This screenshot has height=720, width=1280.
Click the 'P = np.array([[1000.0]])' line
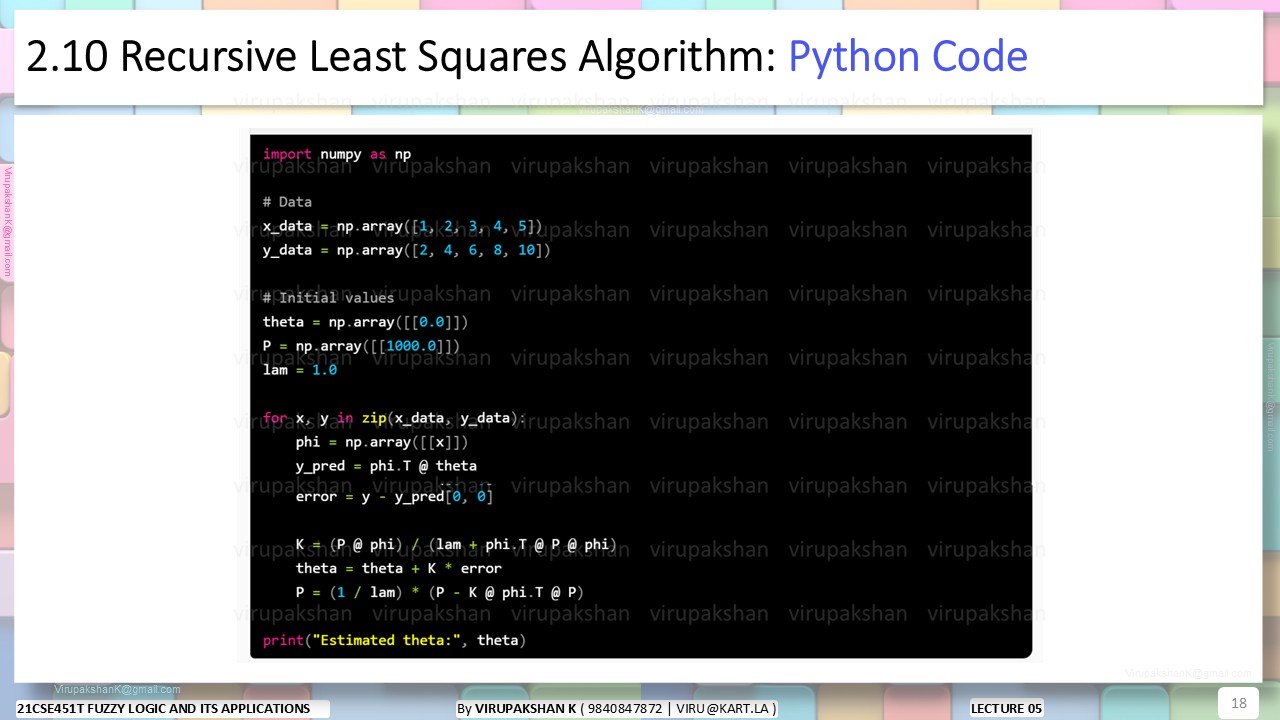tap(362, 346)
